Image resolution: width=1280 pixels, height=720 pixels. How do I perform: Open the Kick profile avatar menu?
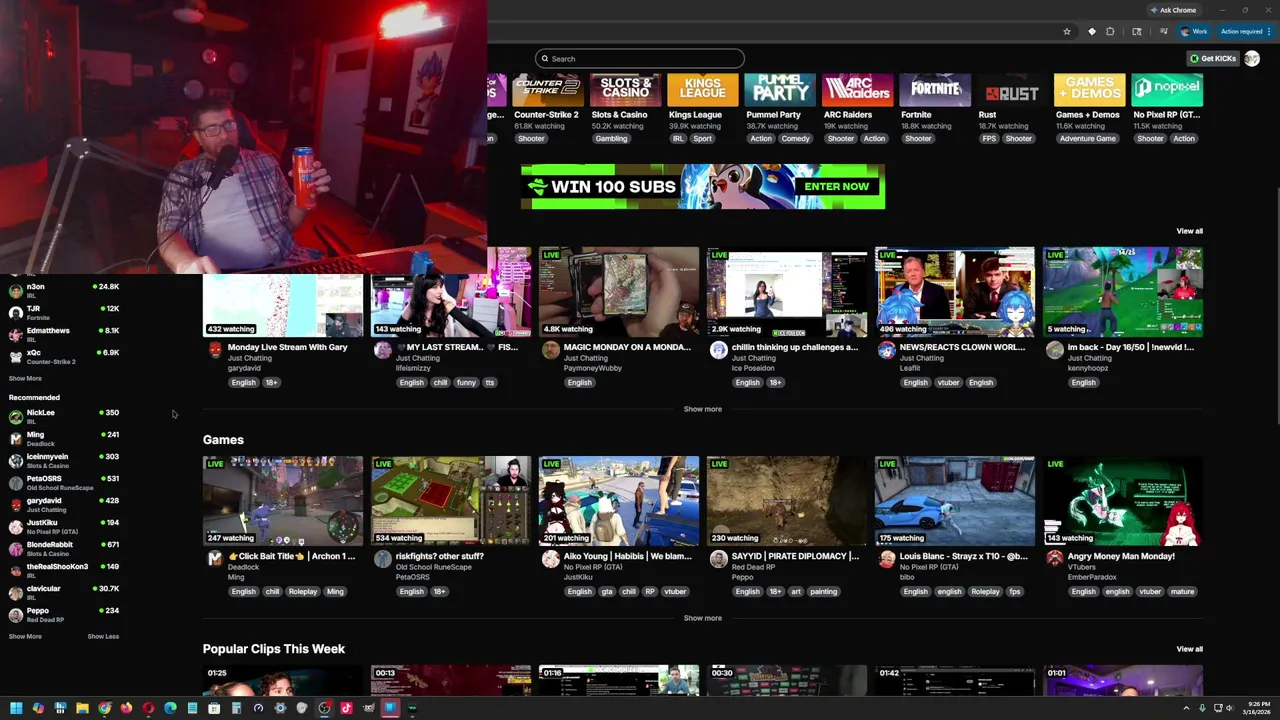1252,58
